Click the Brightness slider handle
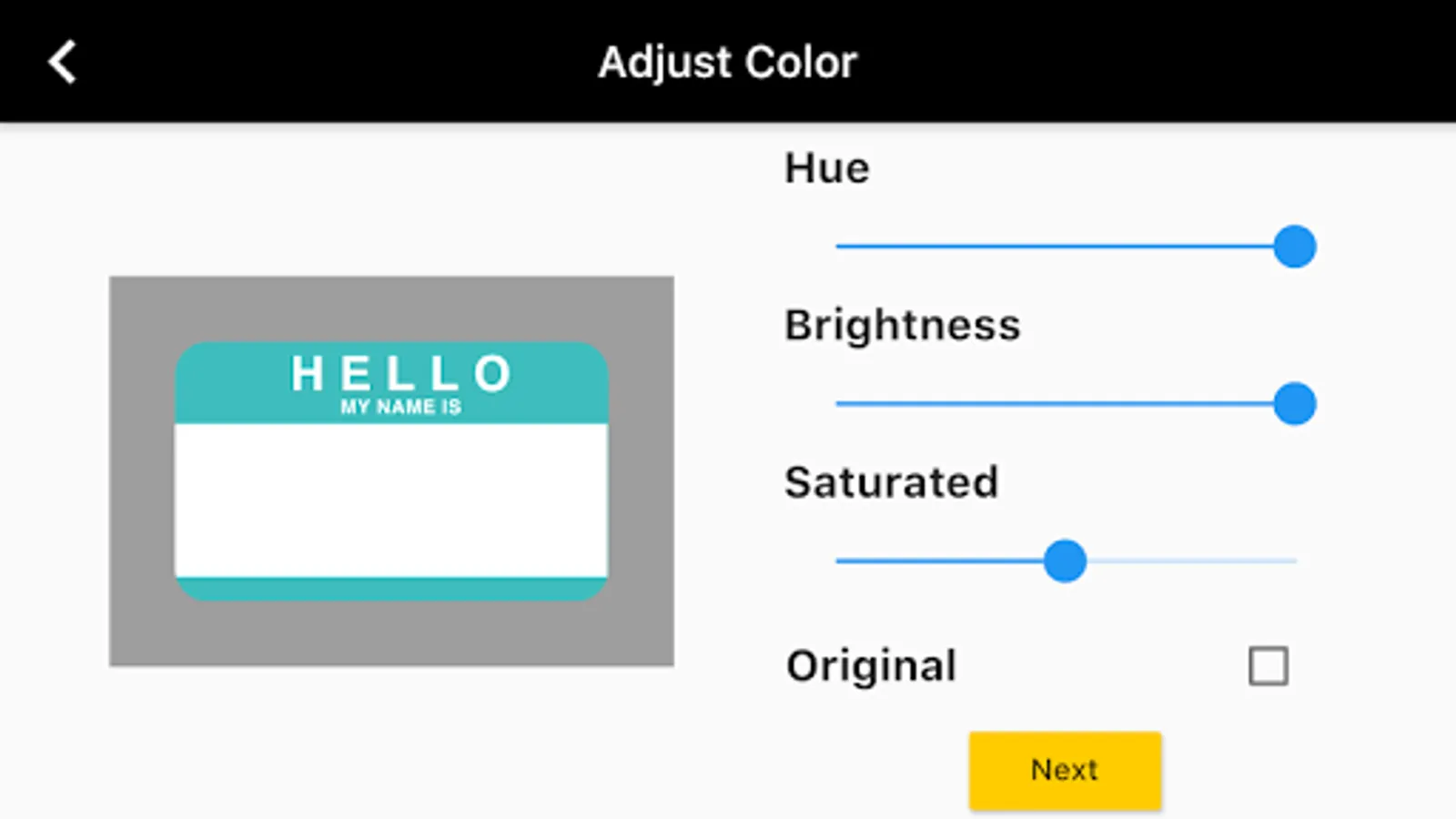This screenshot has height=819, width=1456. pos(1294,404)
